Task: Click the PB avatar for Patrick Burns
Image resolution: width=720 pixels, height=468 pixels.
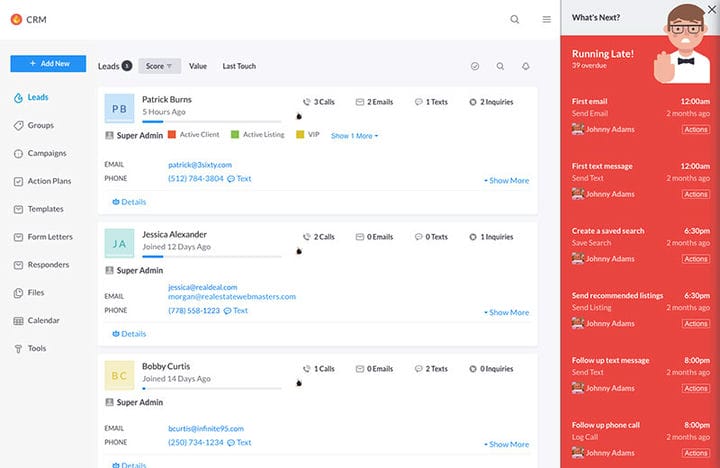Action: pos(119,108)
